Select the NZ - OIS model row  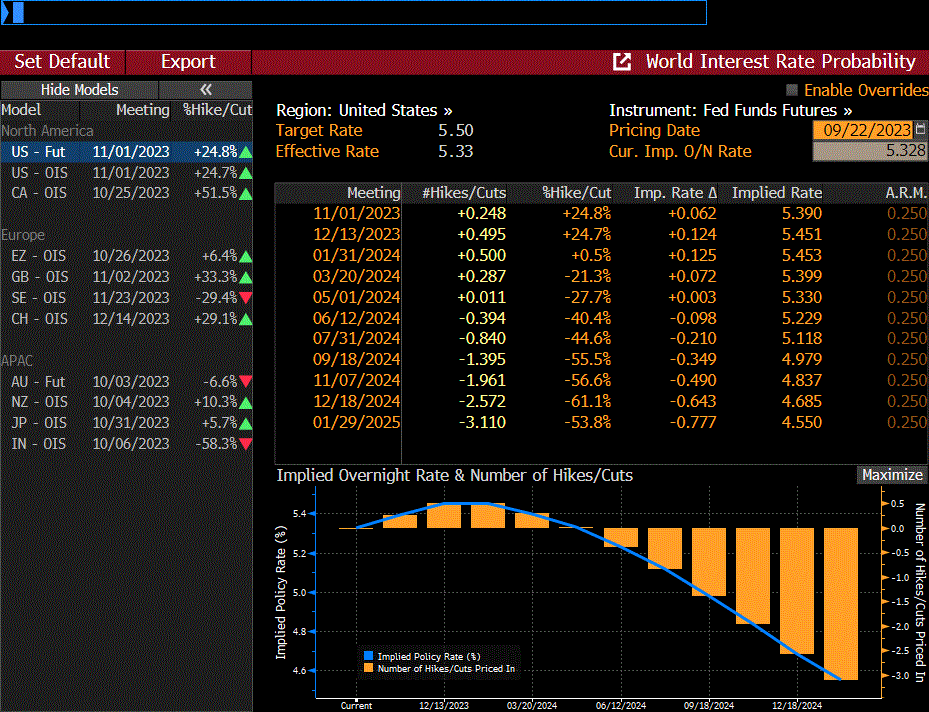[126, 402]
